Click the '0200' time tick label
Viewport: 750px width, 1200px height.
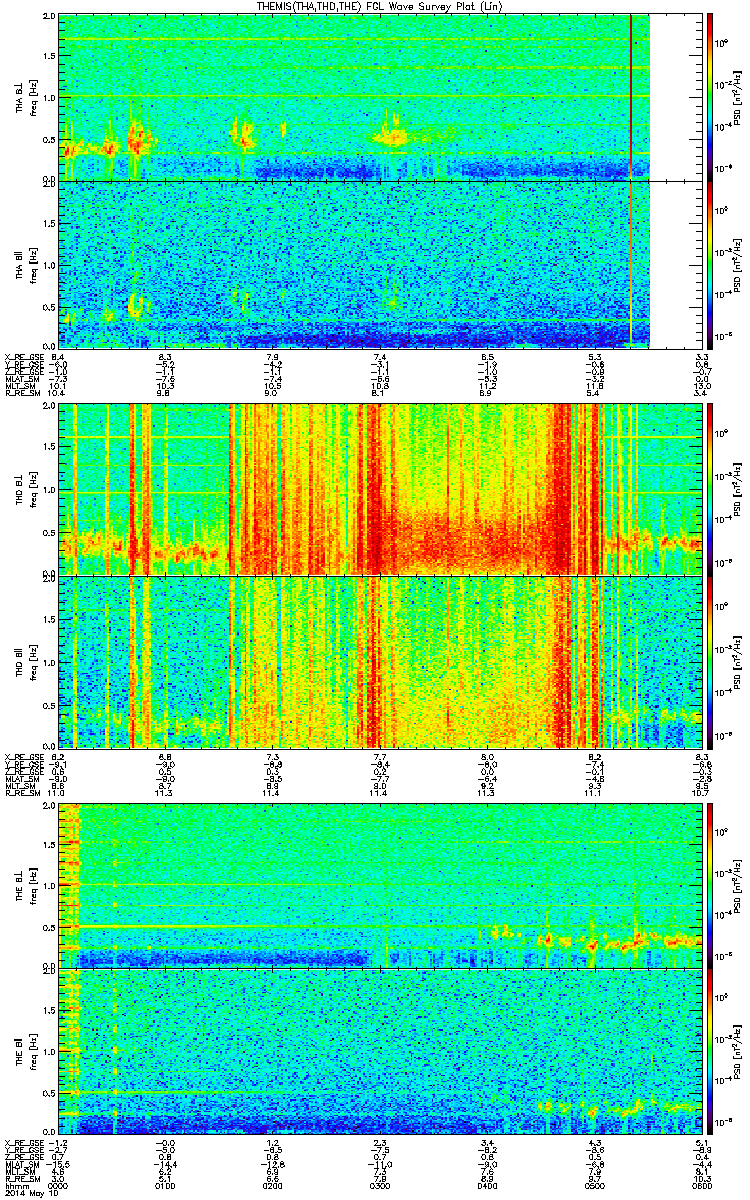(272, 1186)
